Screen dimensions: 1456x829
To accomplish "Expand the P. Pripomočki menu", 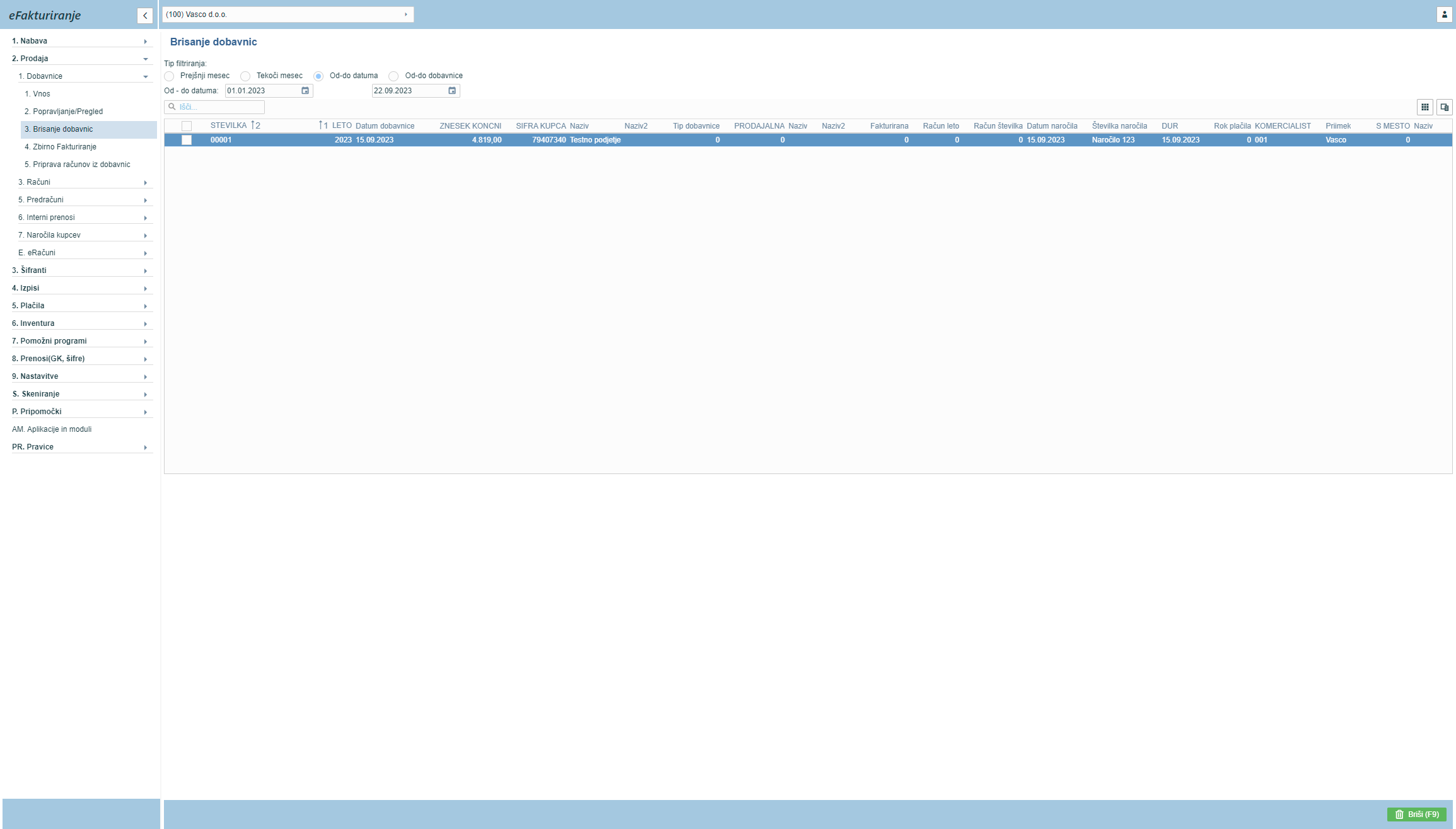I will coord(82,412).
